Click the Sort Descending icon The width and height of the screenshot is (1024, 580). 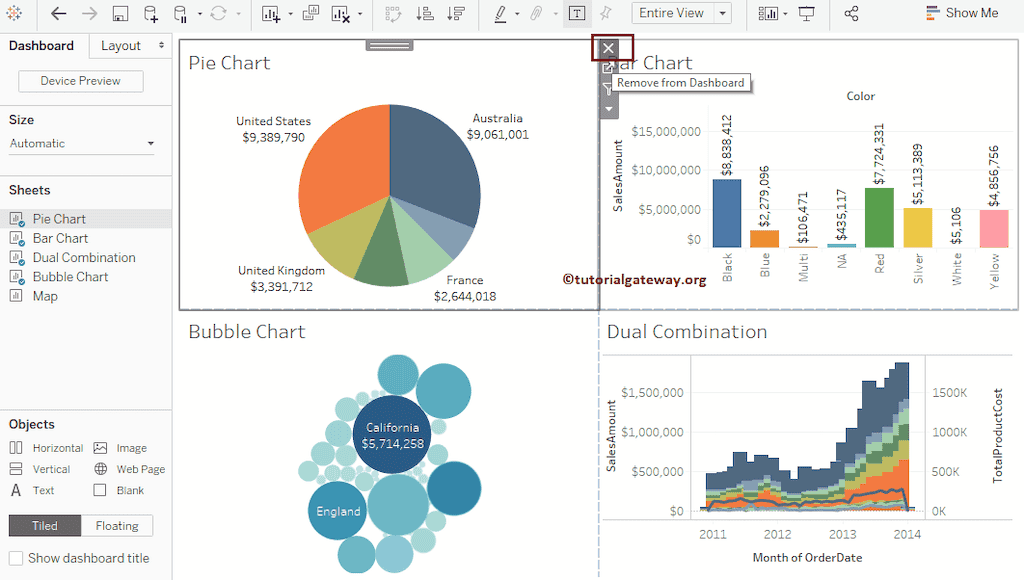point(456,13)
